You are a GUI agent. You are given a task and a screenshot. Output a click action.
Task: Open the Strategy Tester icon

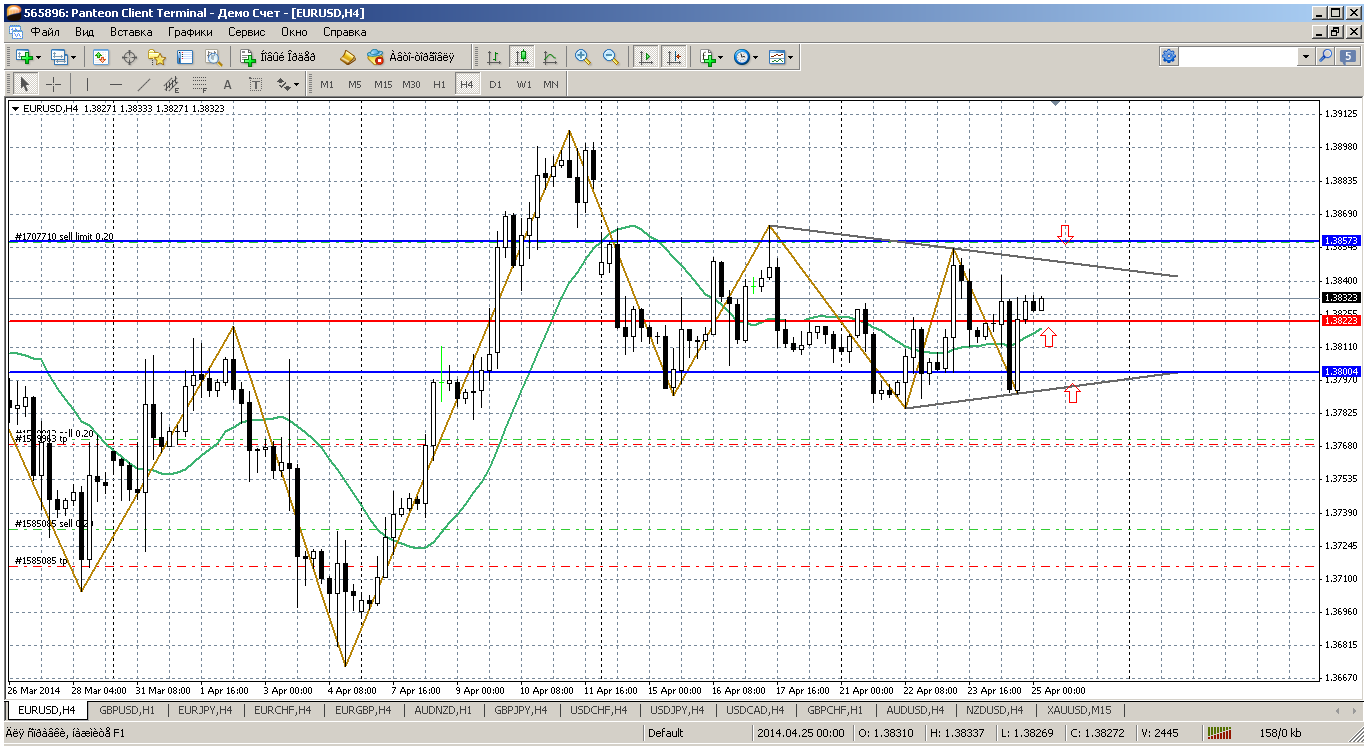tap(212, 57)
